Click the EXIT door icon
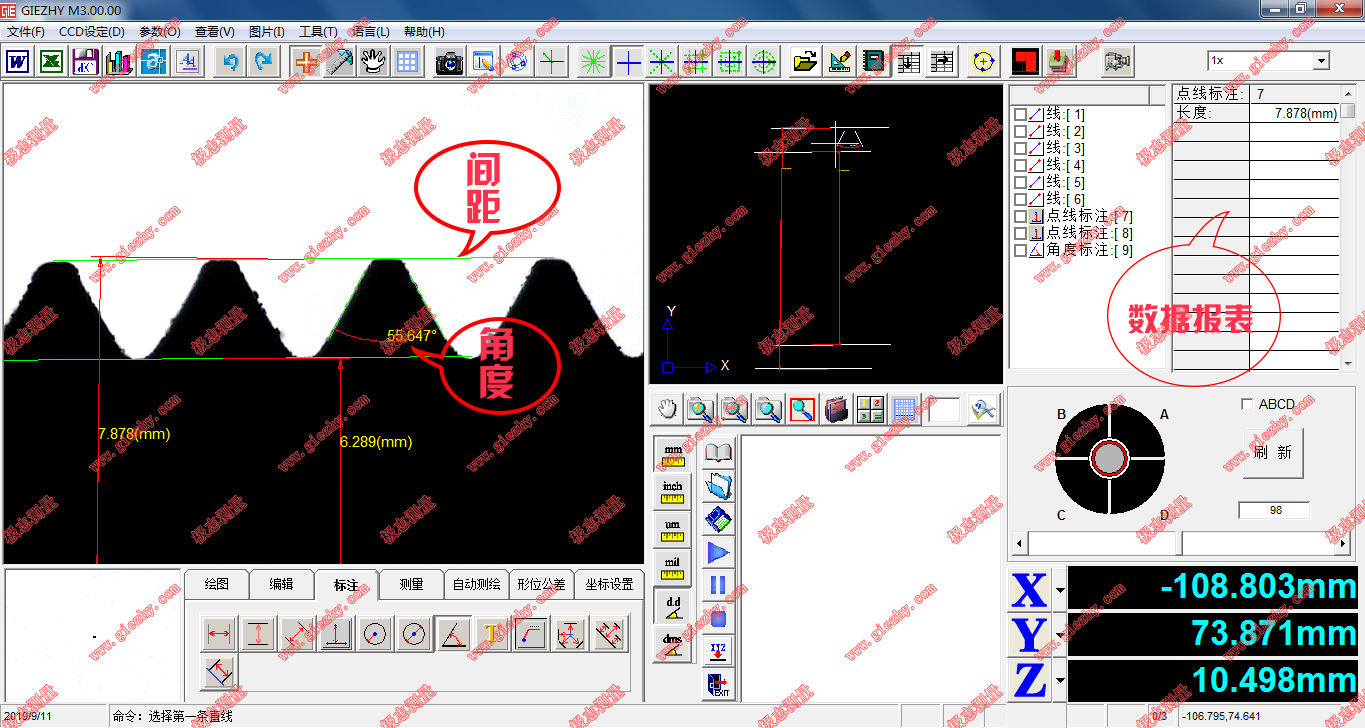The image size is (1365, 728). pyautogui.click(x=718, y=684)
